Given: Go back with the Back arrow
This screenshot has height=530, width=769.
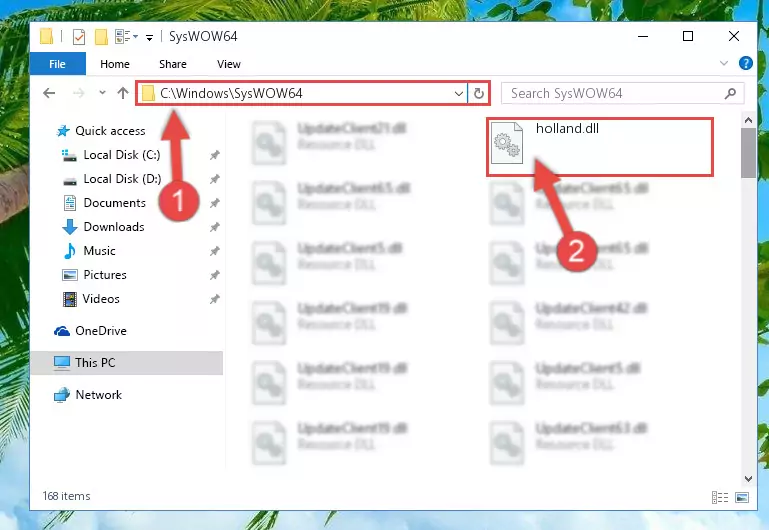Looking at the screenshot, I should tap(49, 93).
